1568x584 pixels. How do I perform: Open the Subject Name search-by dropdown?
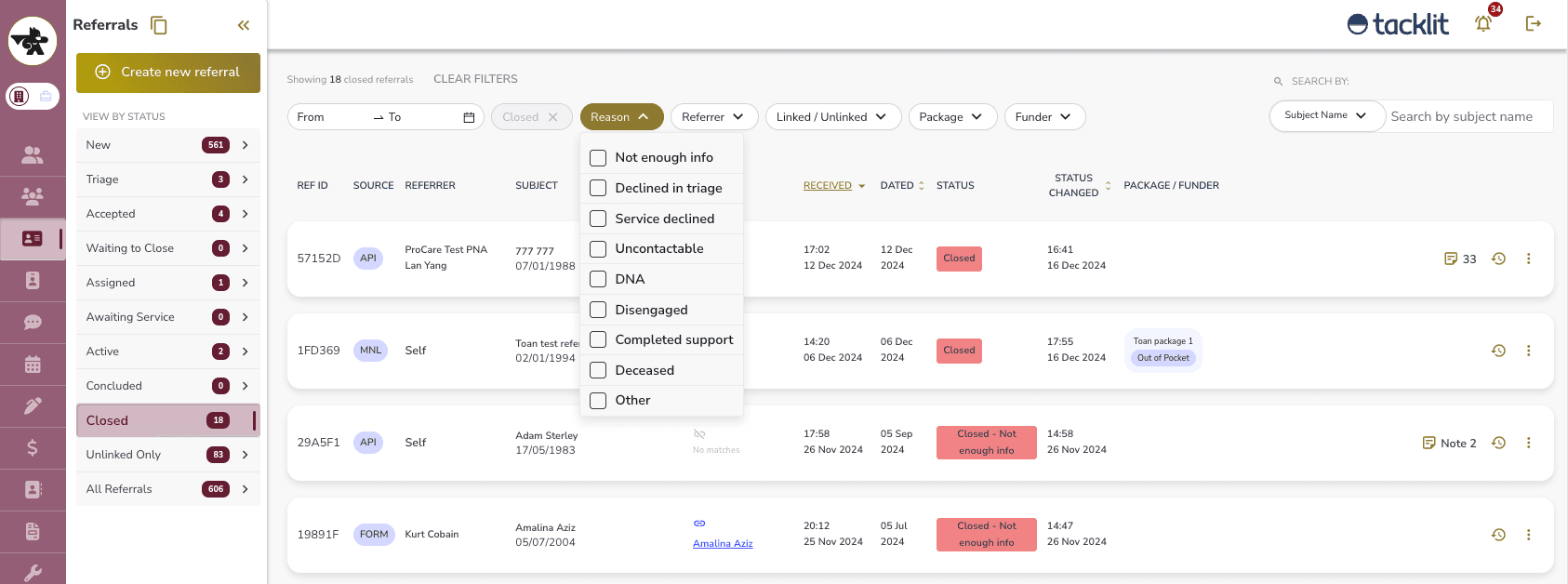tap(1327, 115)
